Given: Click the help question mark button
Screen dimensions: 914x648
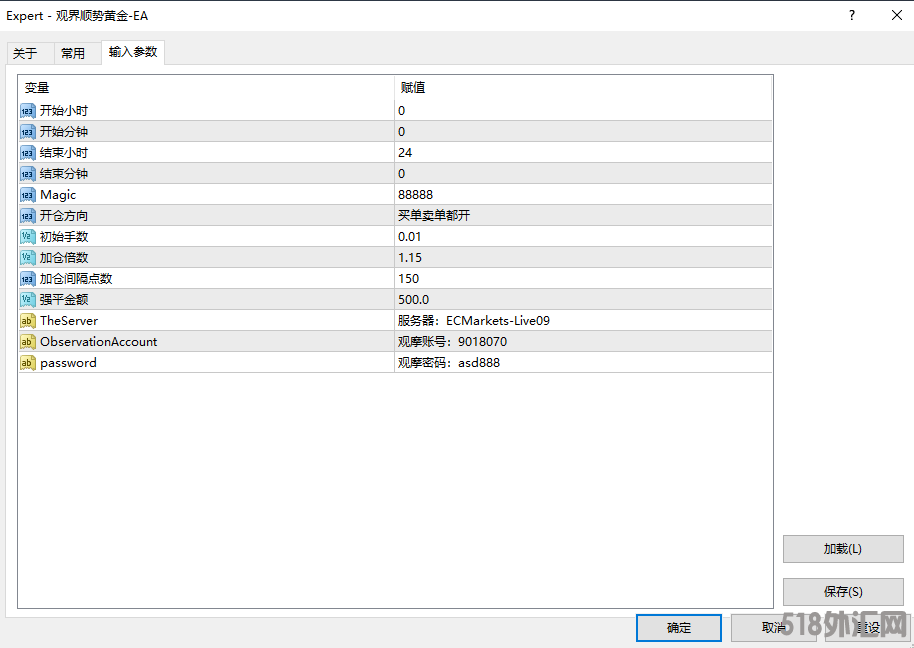Looking at the screenshot, I should (x=852, y=15).
